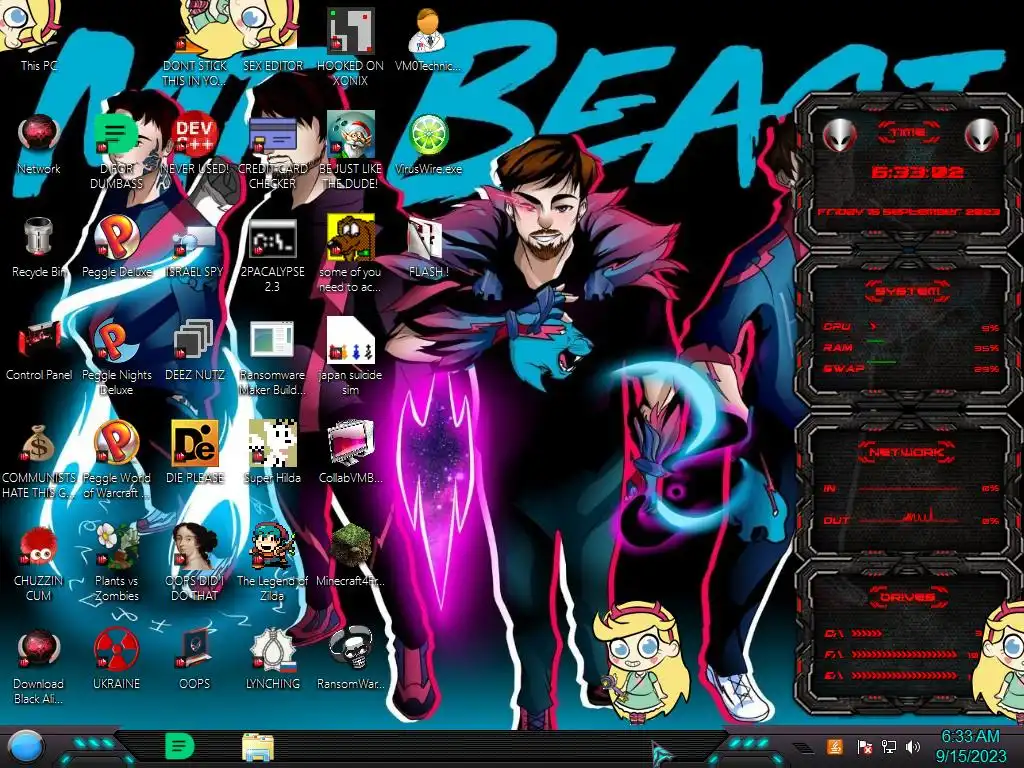Select the Plants vs Zombies shortcut
This screenshot has width=1024, height=768.
tap(116, 563)
